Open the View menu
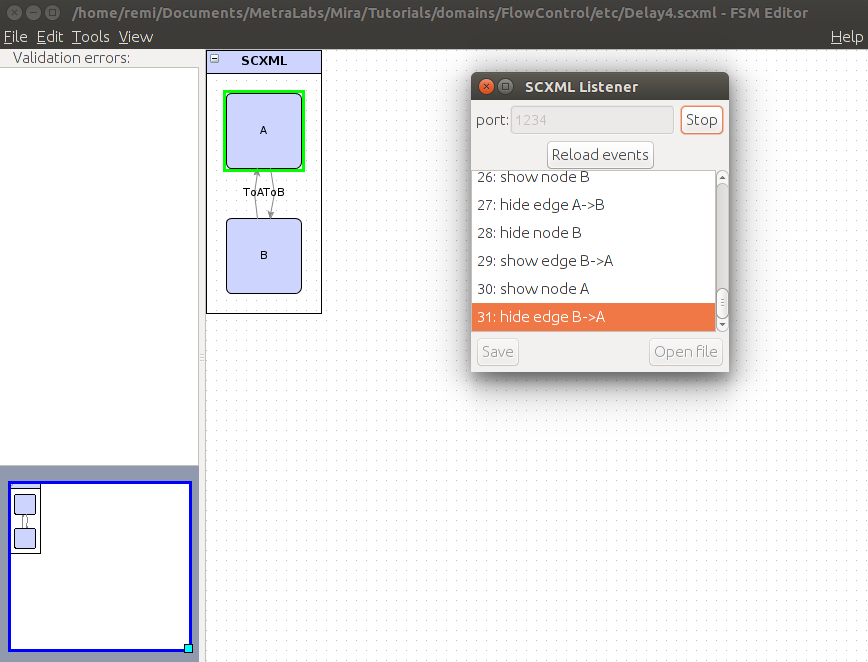 pos(136,37)
